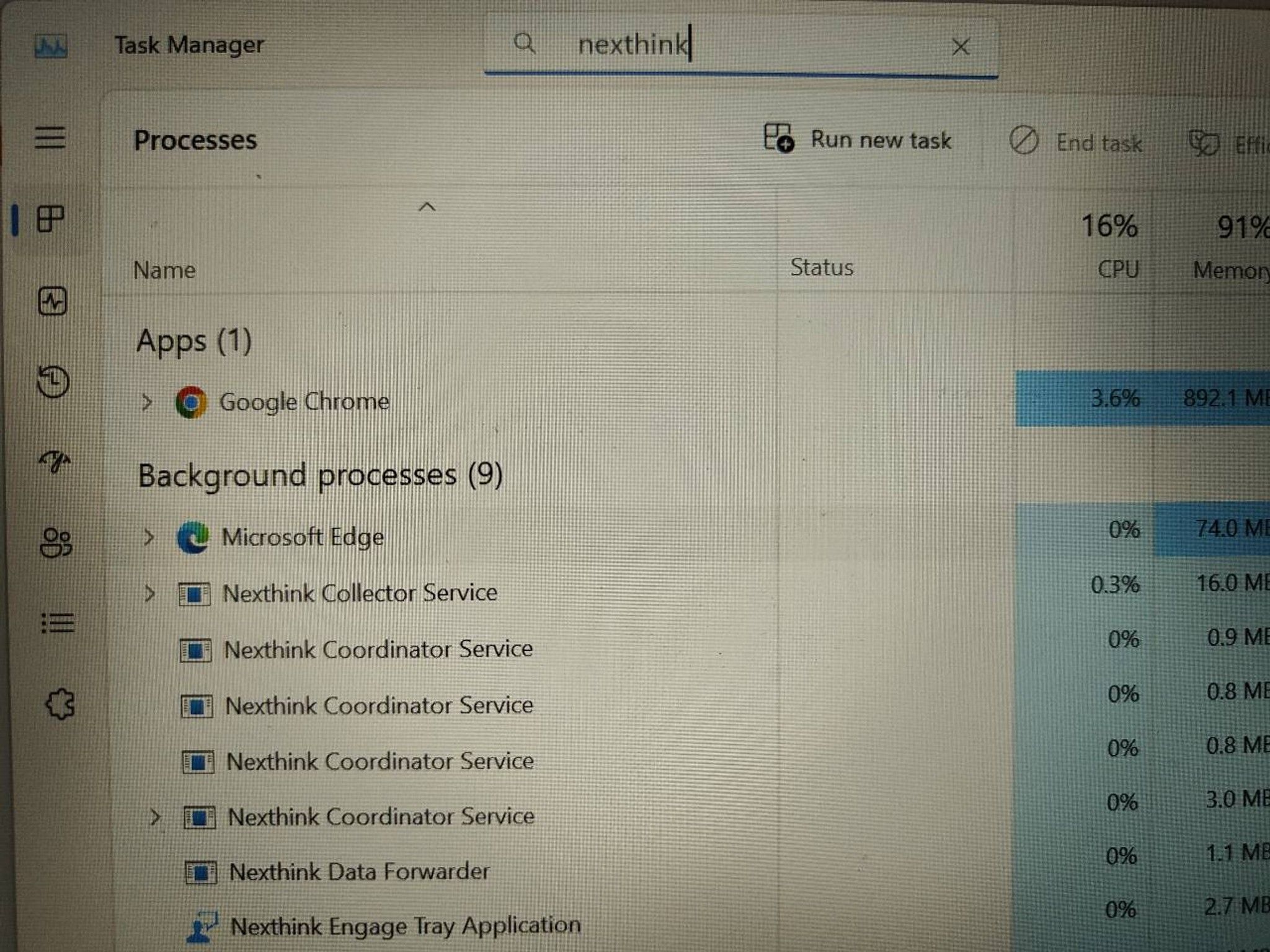This screenshot has width=1270, height=952.
Task: Click the Run new task icon
Action: pos(779,138)
